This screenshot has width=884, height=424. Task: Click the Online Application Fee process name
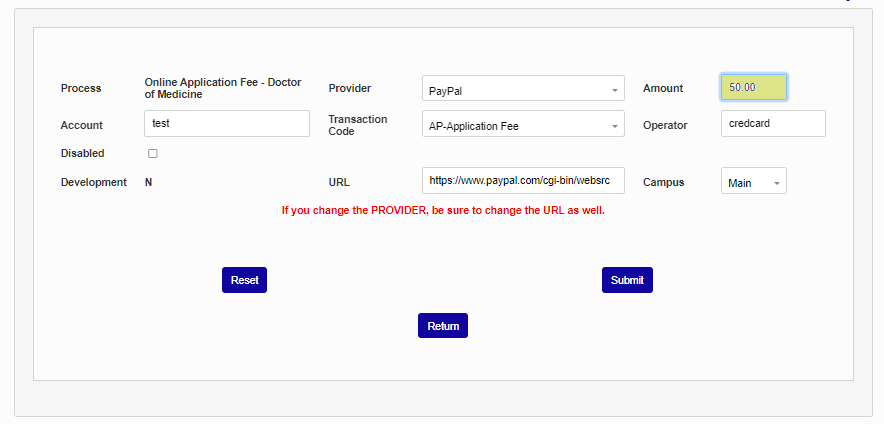(223, 88)
